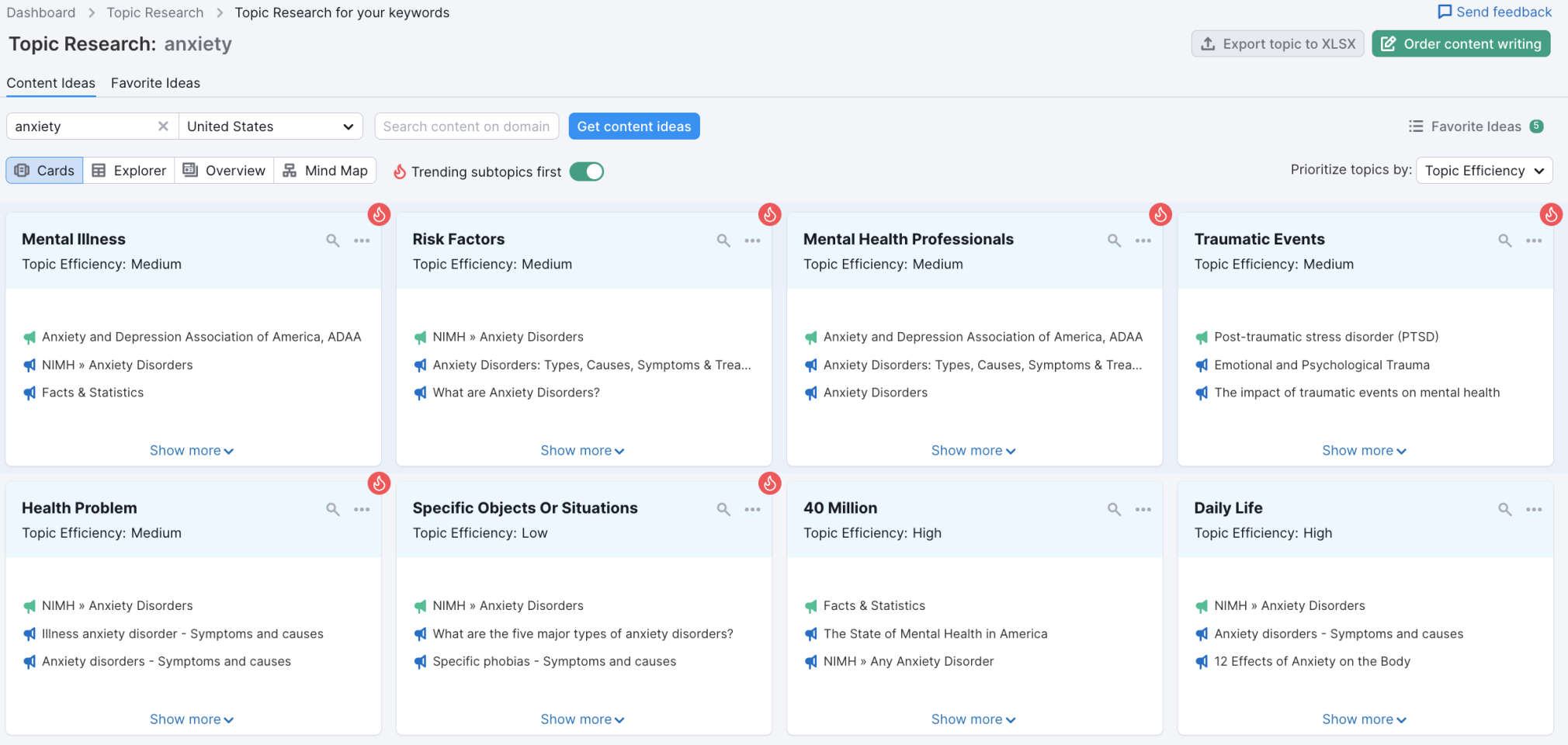Image resolution: width=1568 pixels, height=745 pixels.
Task: Click megaphone icon beside Facts & Statistics in Mental Illness
Action: click(x=29, y=393)
